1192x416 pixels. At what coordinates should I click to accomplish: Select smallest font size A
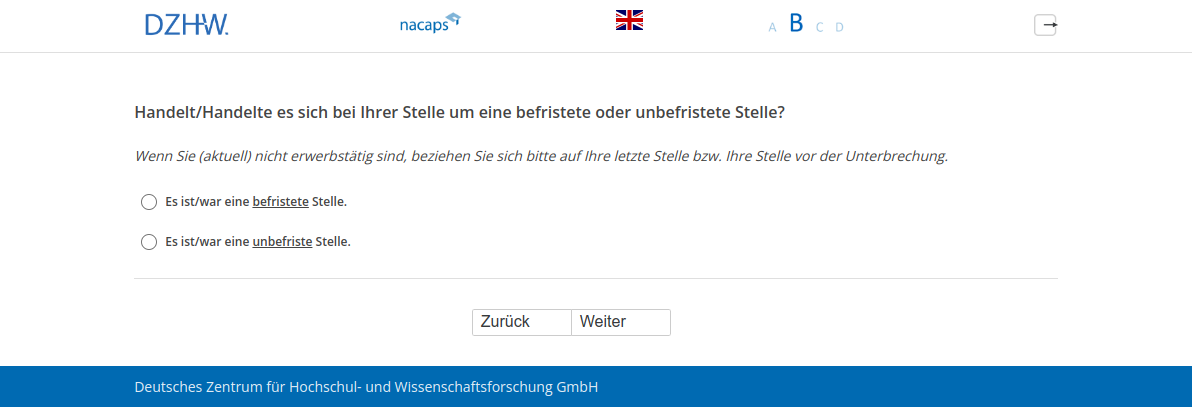pos(772,28)
